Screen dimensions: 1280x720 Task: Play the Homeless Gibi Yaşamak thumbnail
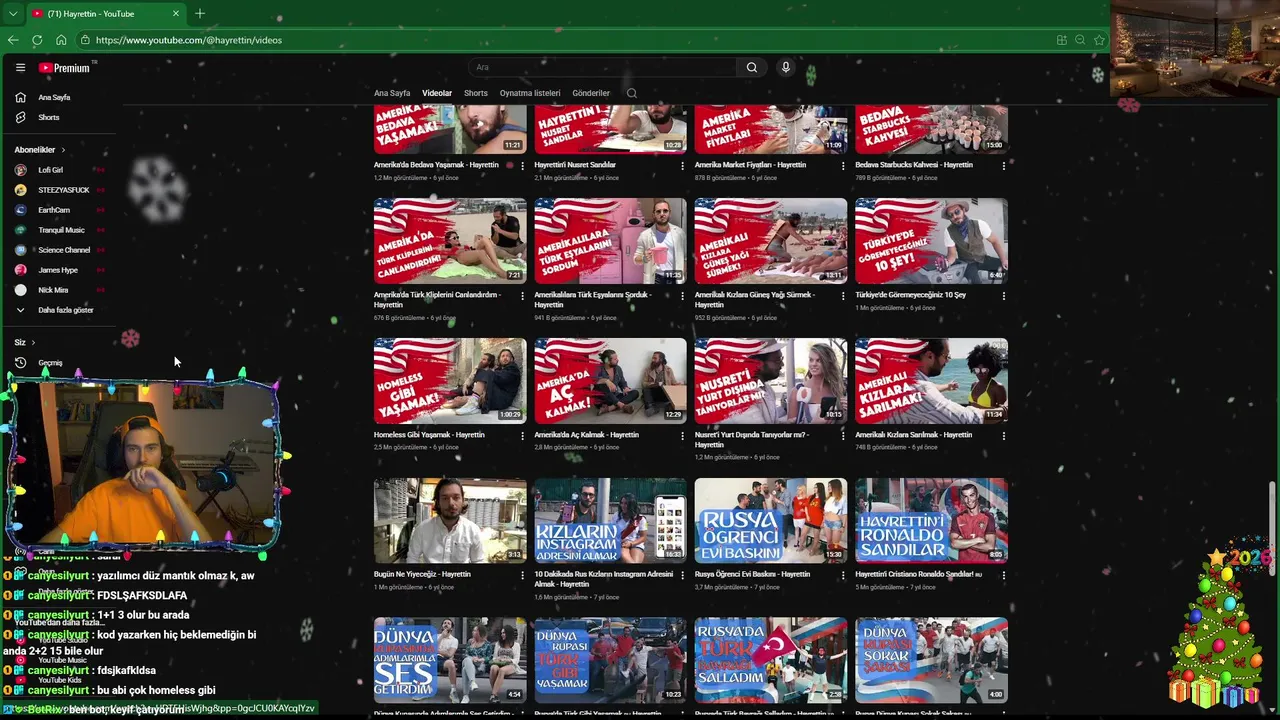(450, 381)
